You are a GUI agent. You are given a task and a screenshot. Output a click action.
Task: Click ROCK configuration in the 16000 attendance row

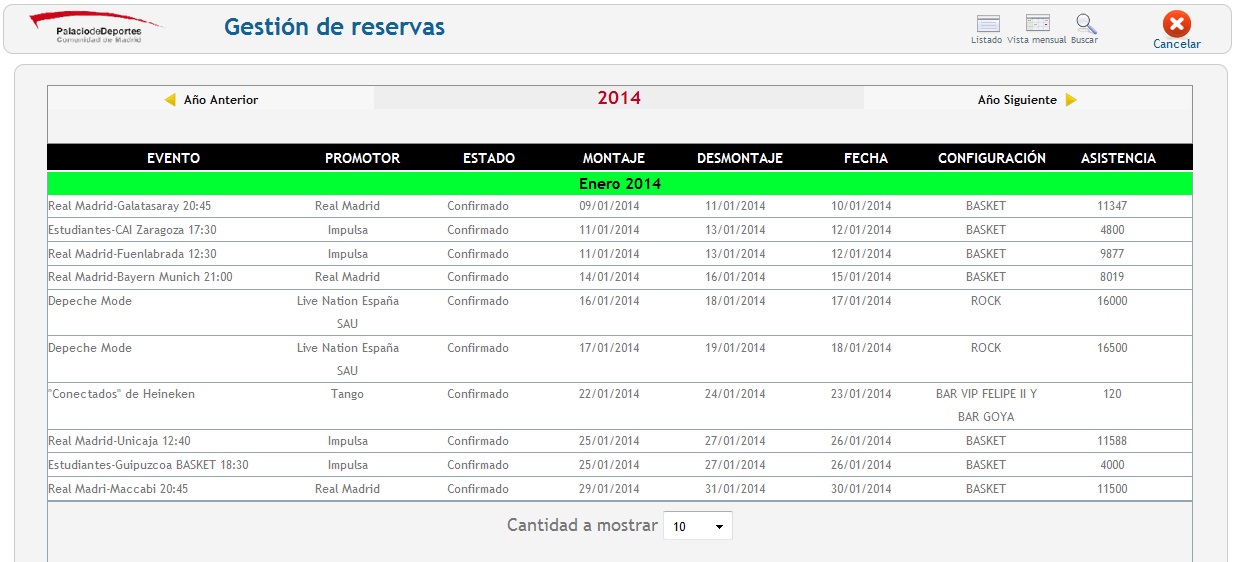986,301
